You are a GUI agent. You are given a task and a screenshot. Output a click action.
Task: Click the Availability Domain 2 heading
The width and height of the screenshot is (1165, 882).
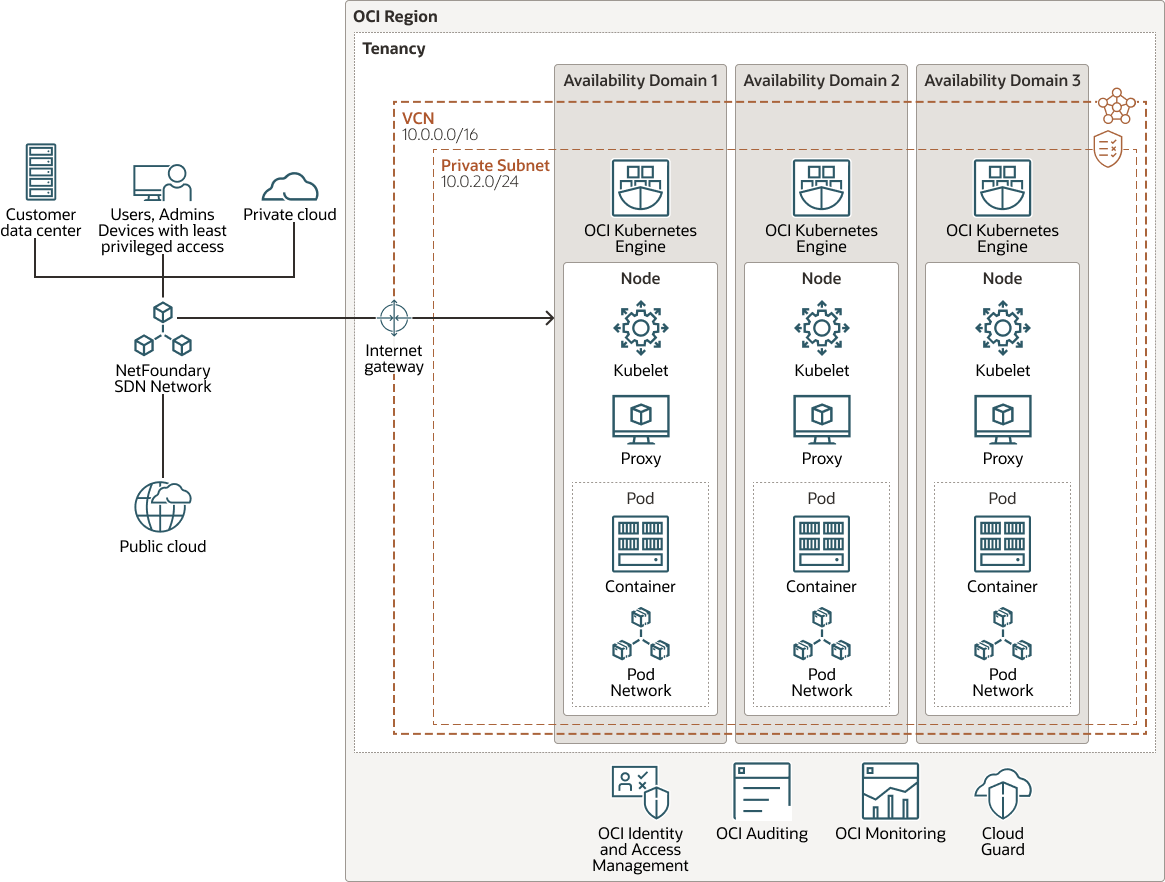point(821,80)
